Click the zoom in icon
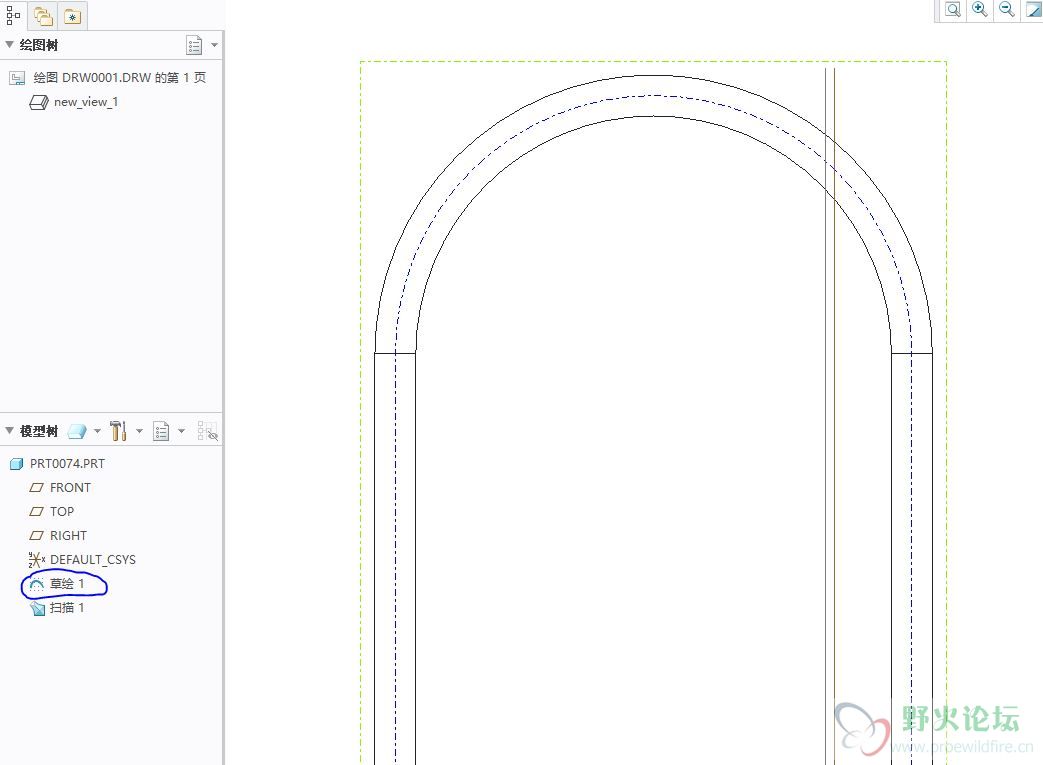The width and height of the screenshot is (1043, 765). tap(980, 9)
